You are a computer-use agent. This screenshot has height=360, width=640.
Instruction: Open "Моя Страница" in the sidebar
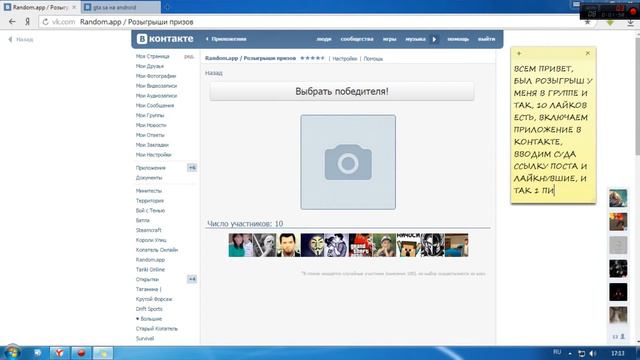click(152, 56)
